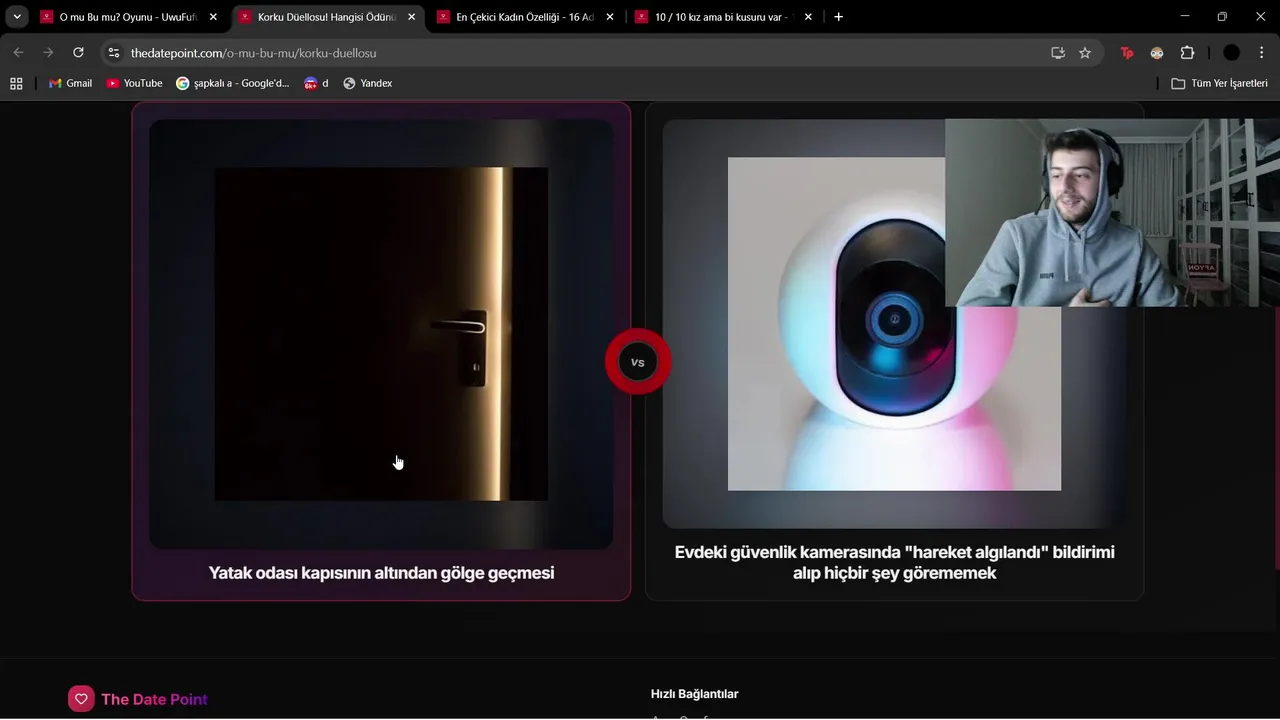Image resolution: width=1280 pixels, height=720 pixels.
Task: Open the Yandex bookmark
Action: [x=367, y=83]
